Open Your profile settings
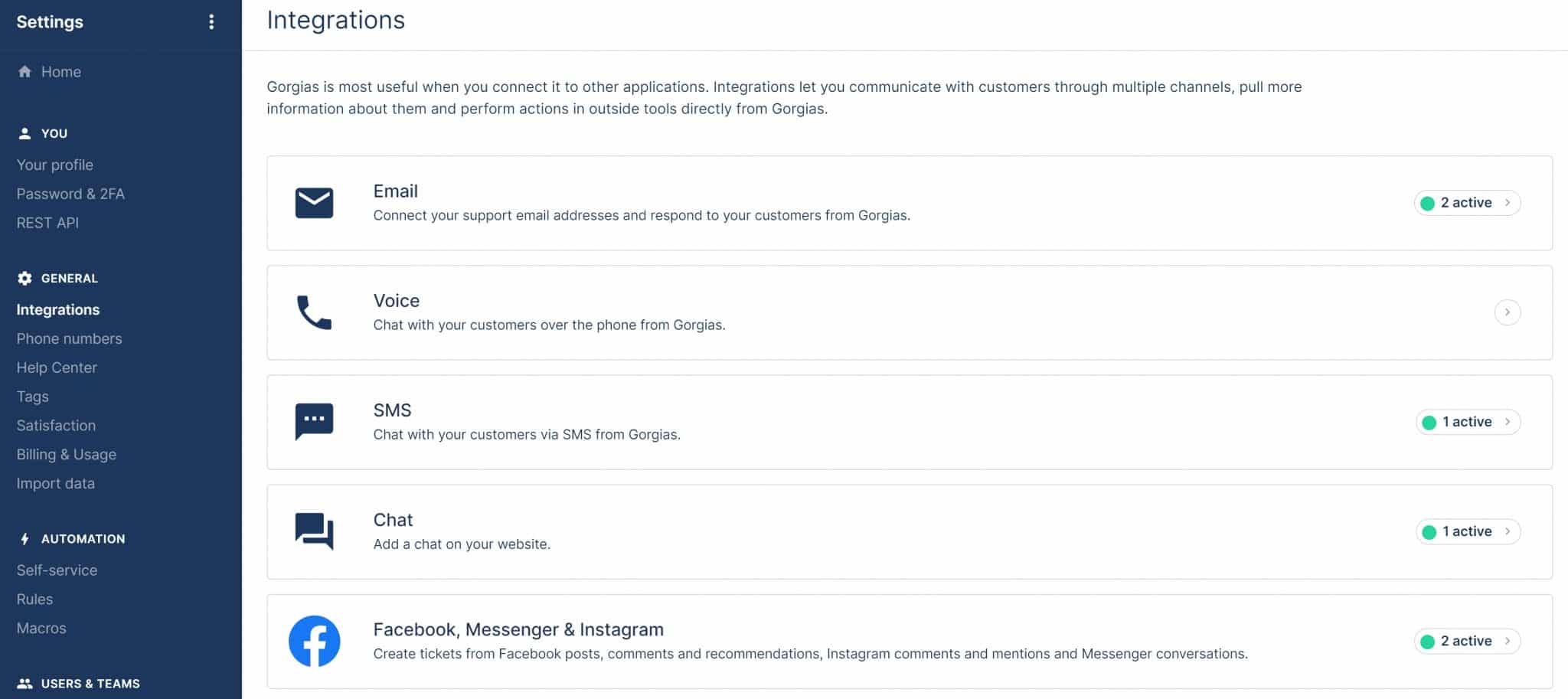The image size is (1568, 699). (55, 165)
